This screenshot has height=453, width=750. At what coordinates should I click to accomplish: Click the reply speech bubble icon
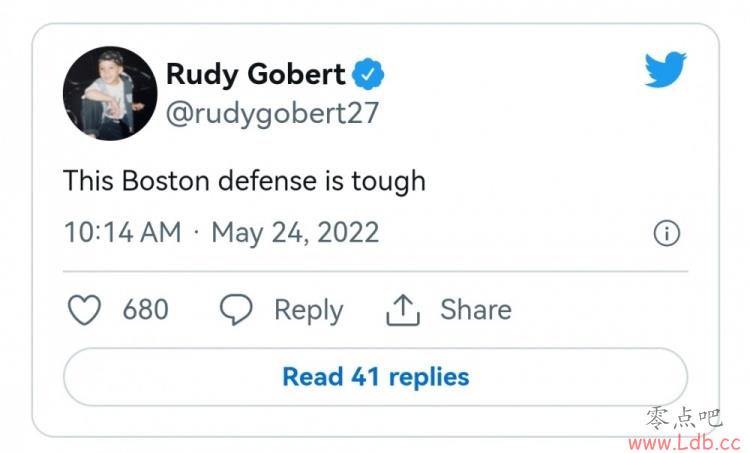(236, 309)
